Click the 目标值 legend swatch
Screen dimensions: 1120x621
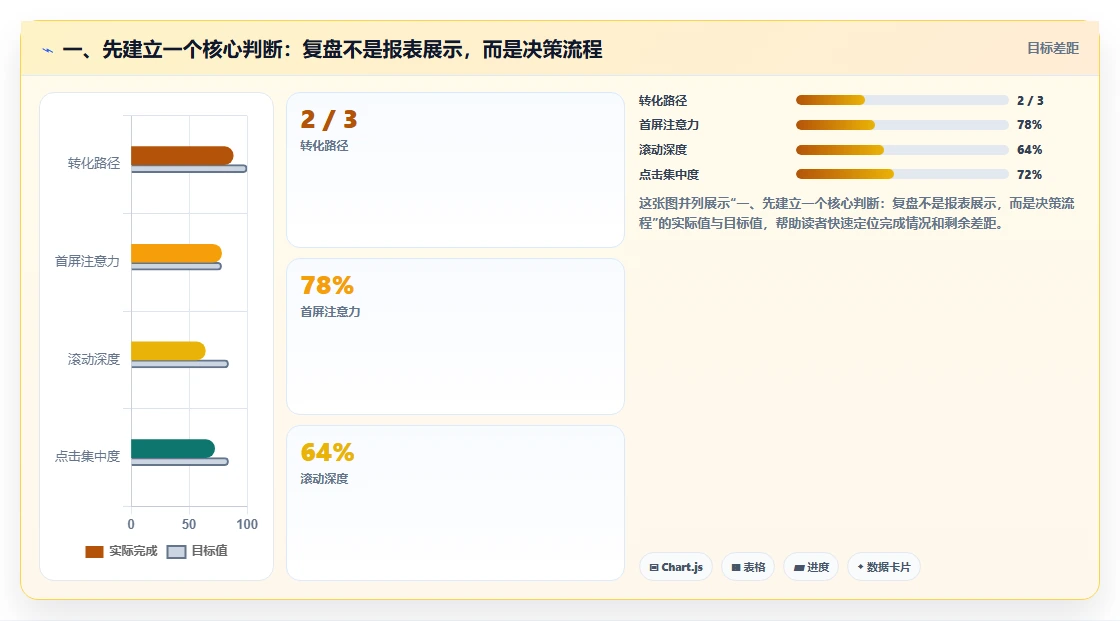[x=176, y=552]
